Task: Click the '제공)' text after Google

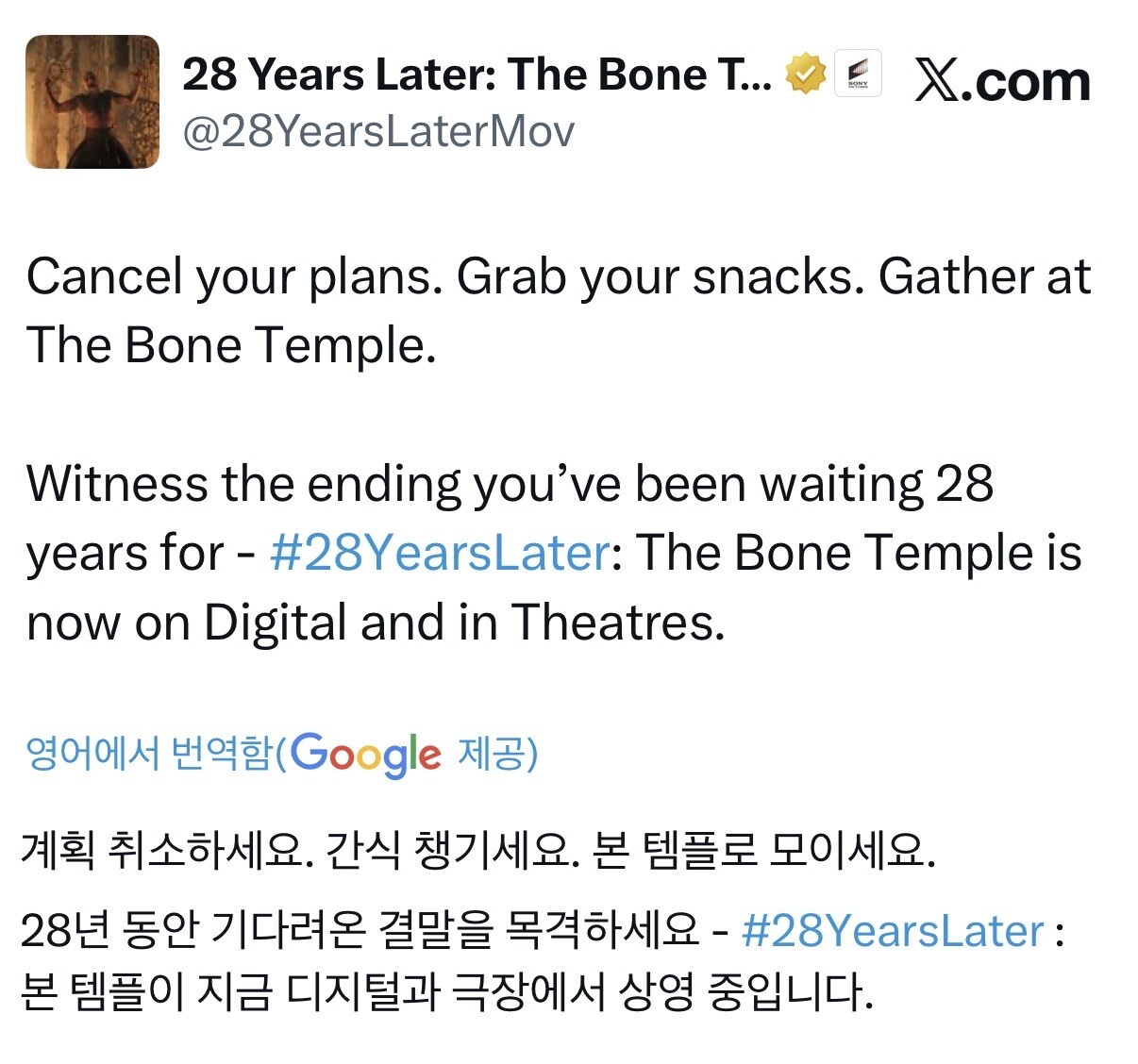Action: 497,754
